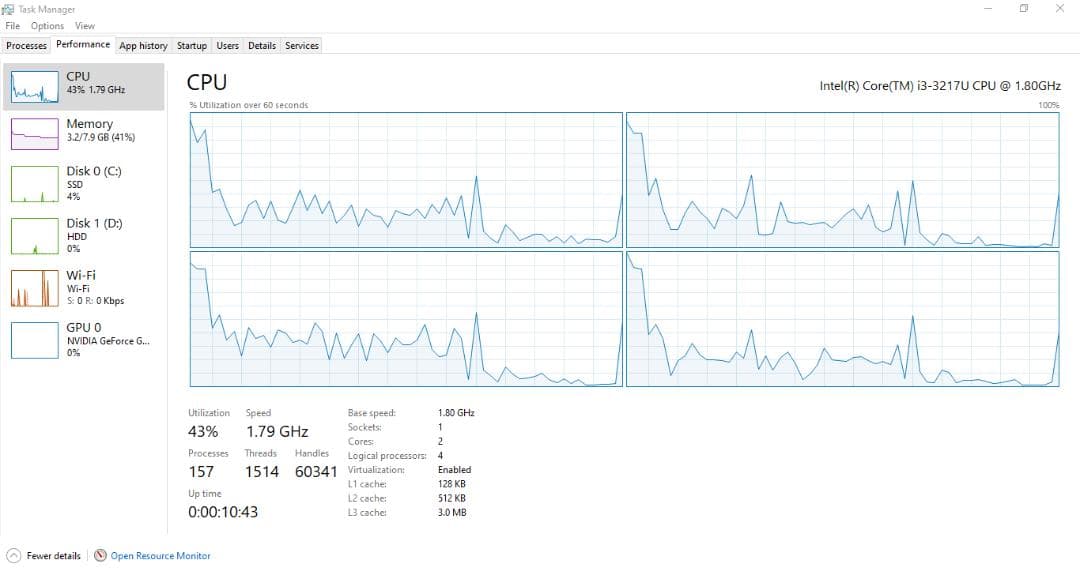Select the Memory graph thumbnail in sidebar
This screenshot has width=1080, height=575.
click(x=34, y=133)
